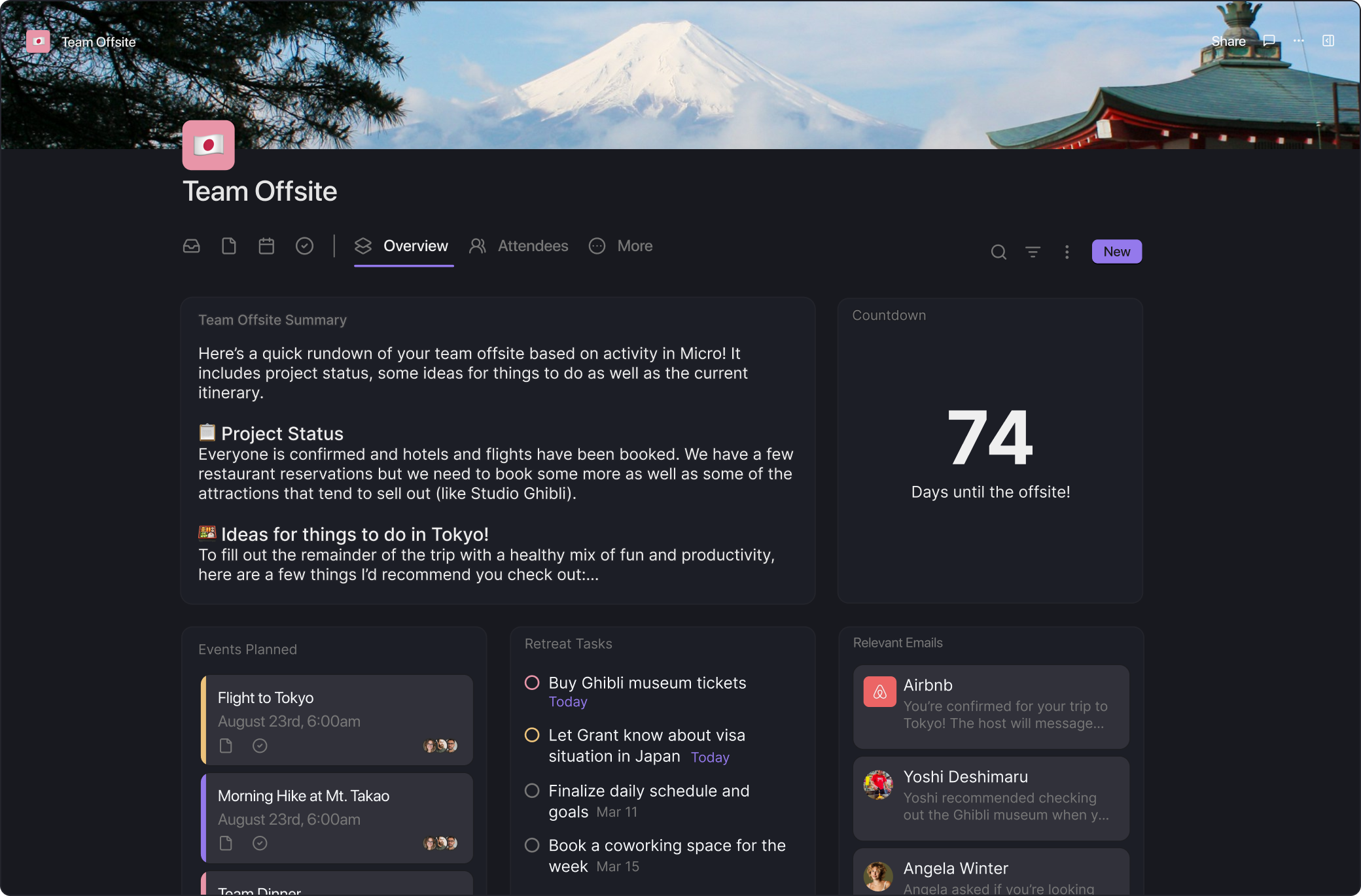Open the documents view icon
1361x896 pixels.
coord(229,246)
